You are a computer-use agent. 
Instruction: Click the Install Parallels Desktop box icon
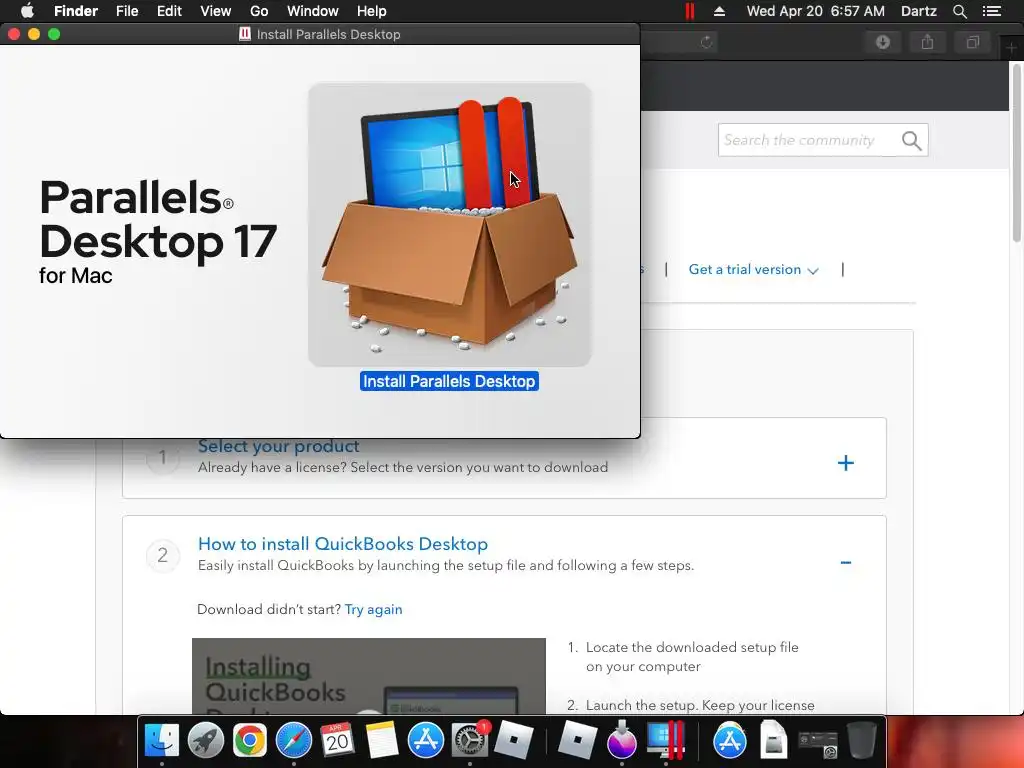pyautogui.click(x=449, y=224)
